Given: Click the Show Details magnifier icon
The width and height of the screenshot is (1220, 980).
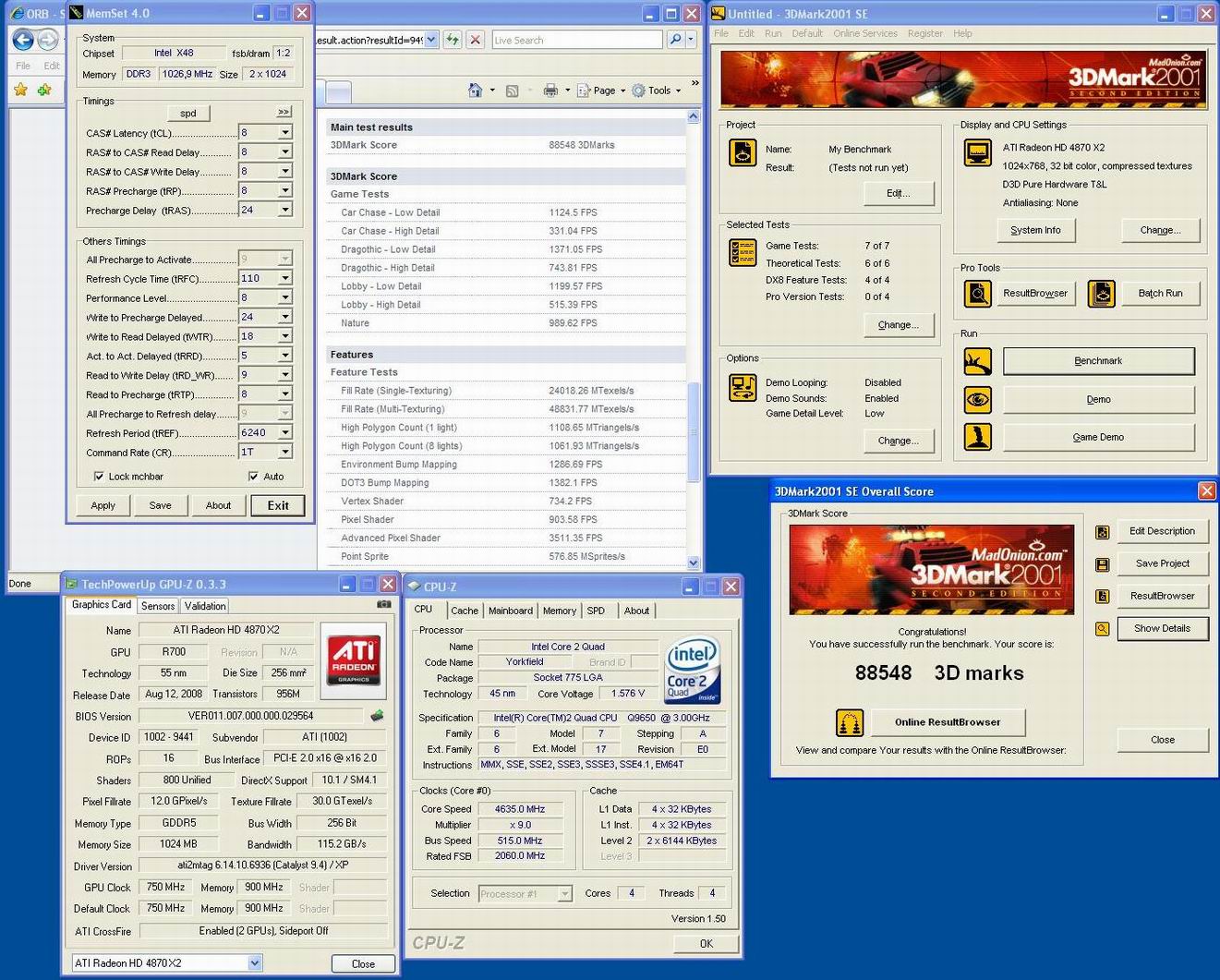Looking at the screenshot, I should coord(1102,629).
